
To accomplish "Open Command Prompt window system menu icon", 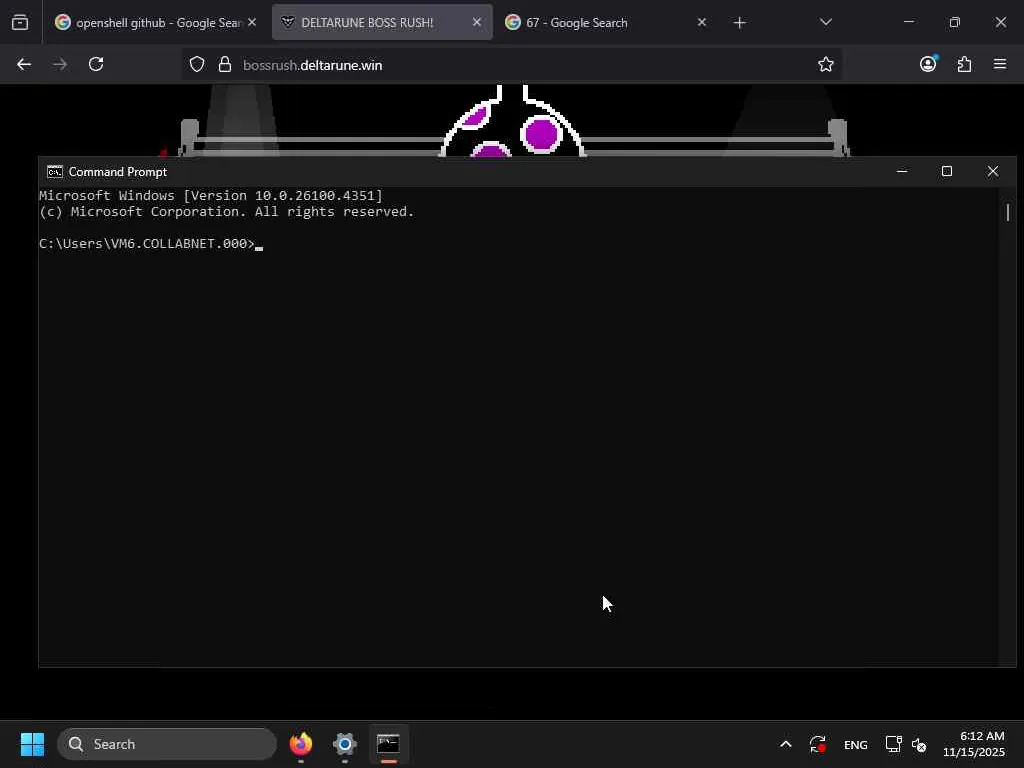I will (x=55, y=172).
